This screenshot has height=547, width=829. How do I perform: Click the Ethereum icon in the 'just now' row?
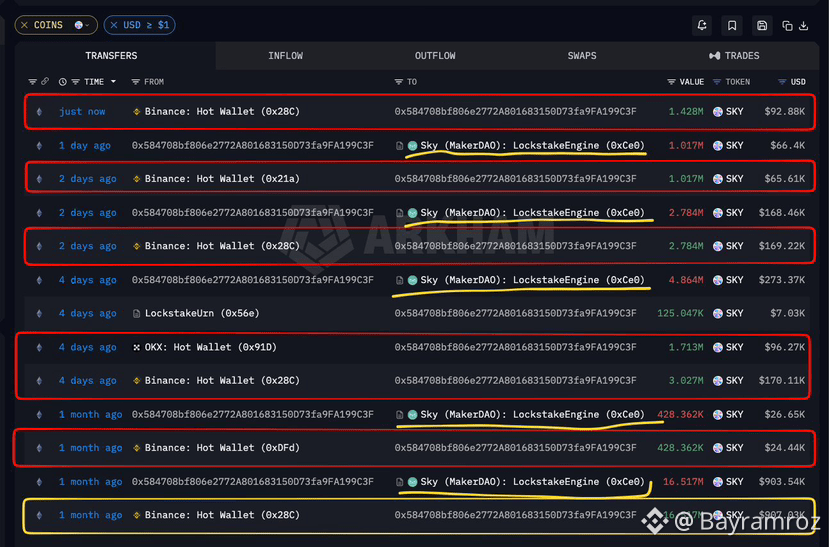pyautogui.click(x=39, y=112)
